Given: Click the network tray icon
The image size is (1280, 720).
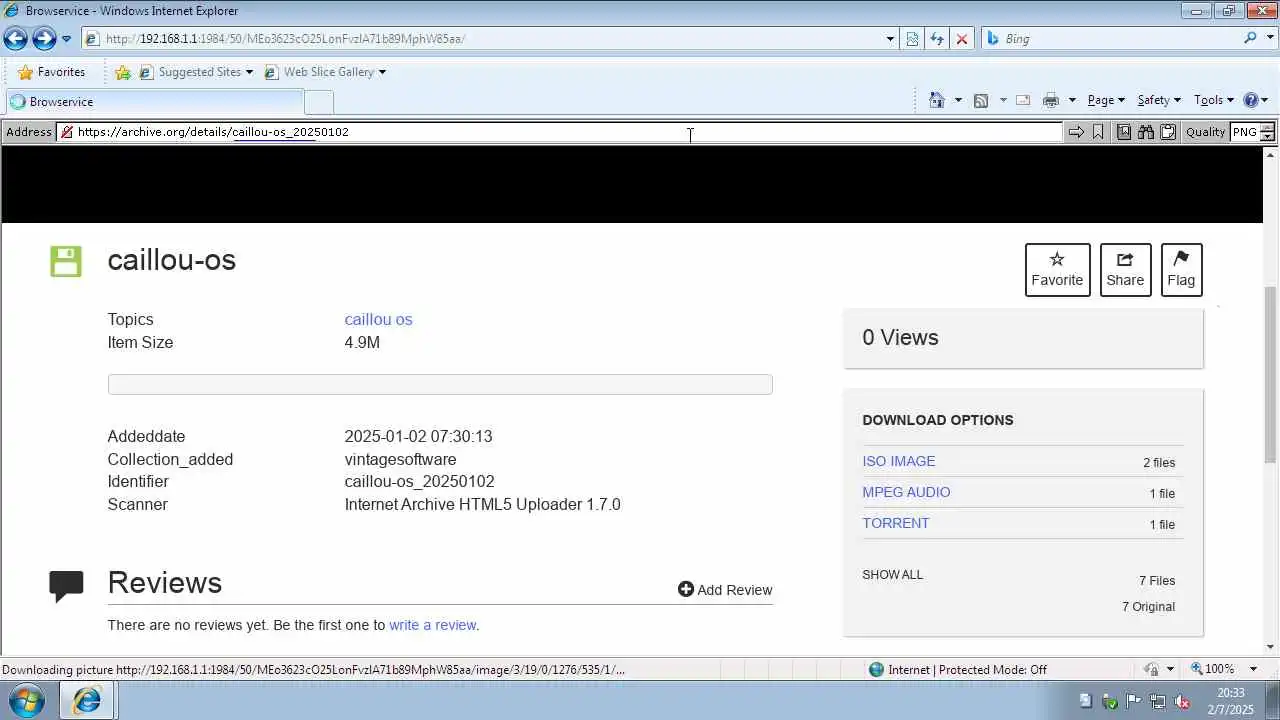Looking at the screenshot, I should pyautogui.click(x=1158, y=701).
